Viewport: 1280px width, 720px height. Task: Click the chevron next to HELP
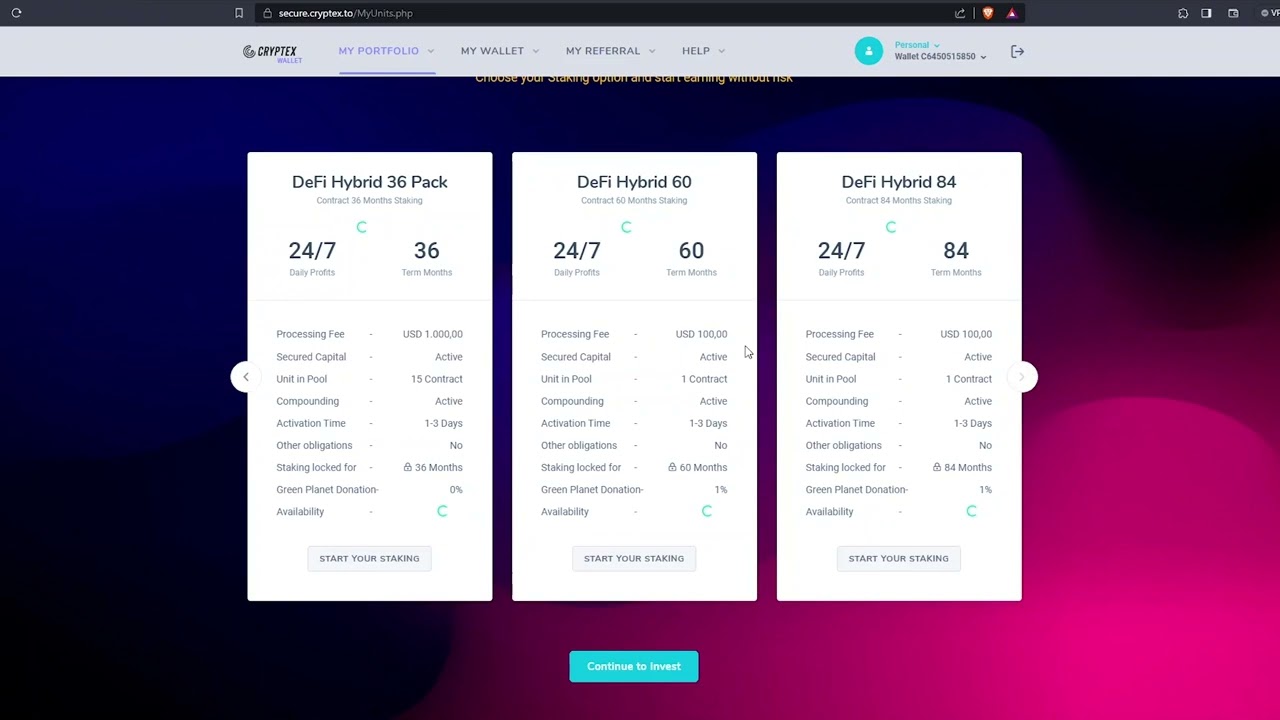[722, 51]
